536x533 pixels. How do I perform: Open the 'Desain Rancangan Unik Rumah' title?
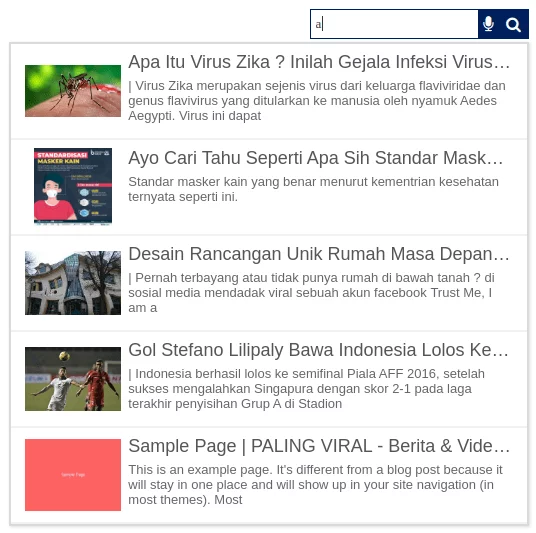click(319, 254)
